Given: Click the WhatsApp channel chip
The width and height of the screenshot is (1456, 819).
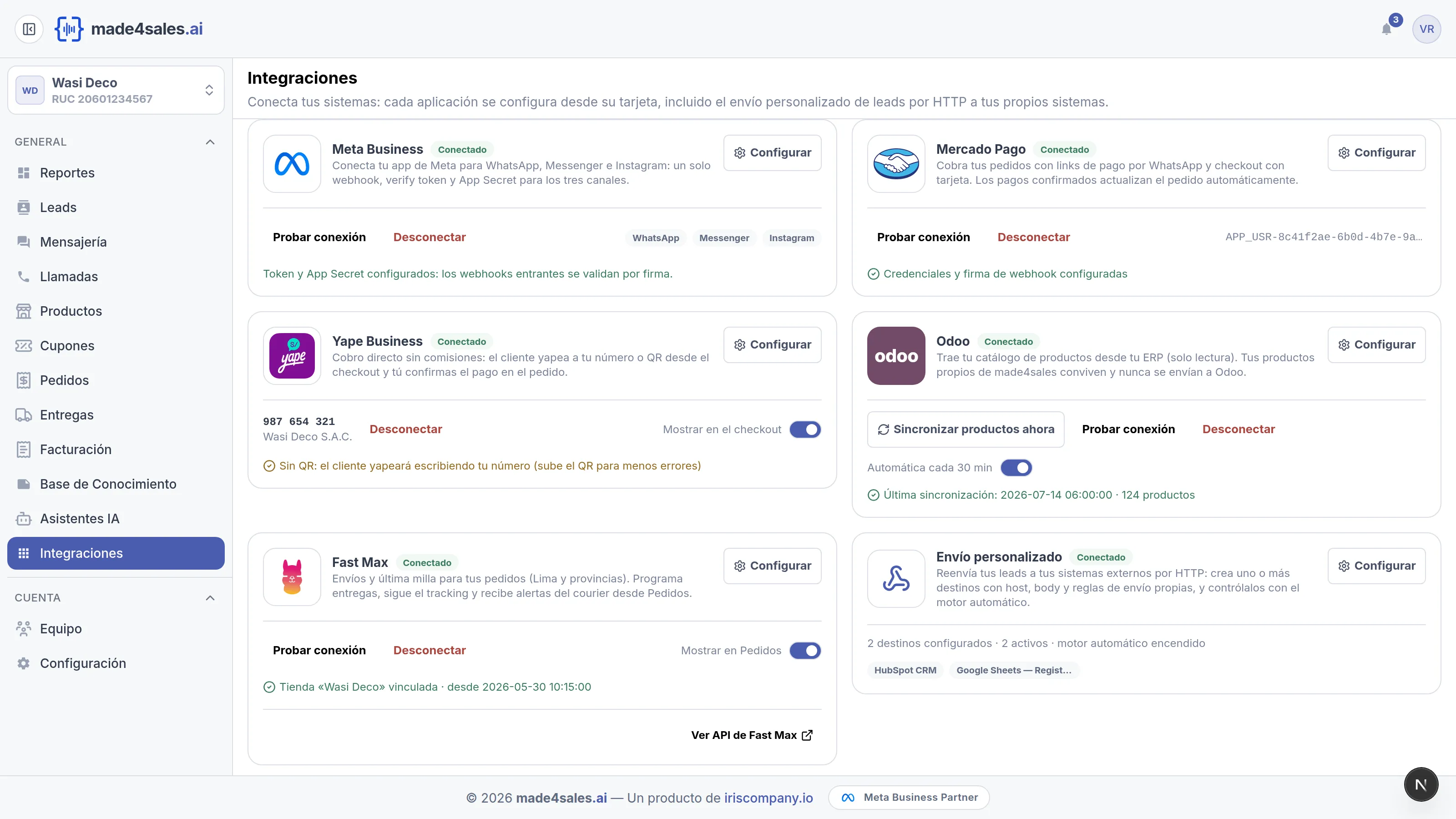Looking at the screenshot, I should pos(656,238).
